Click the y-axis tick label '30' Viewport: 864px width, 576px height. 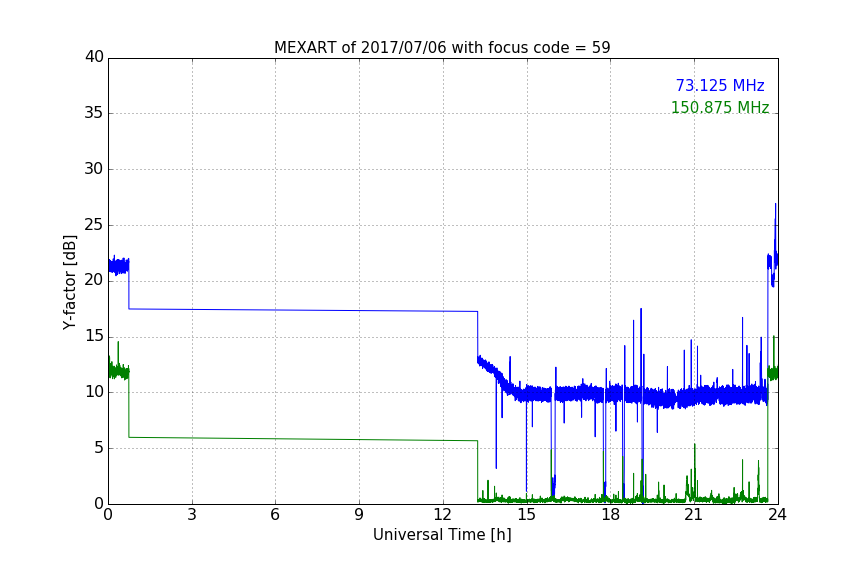[x=94, y=169]
